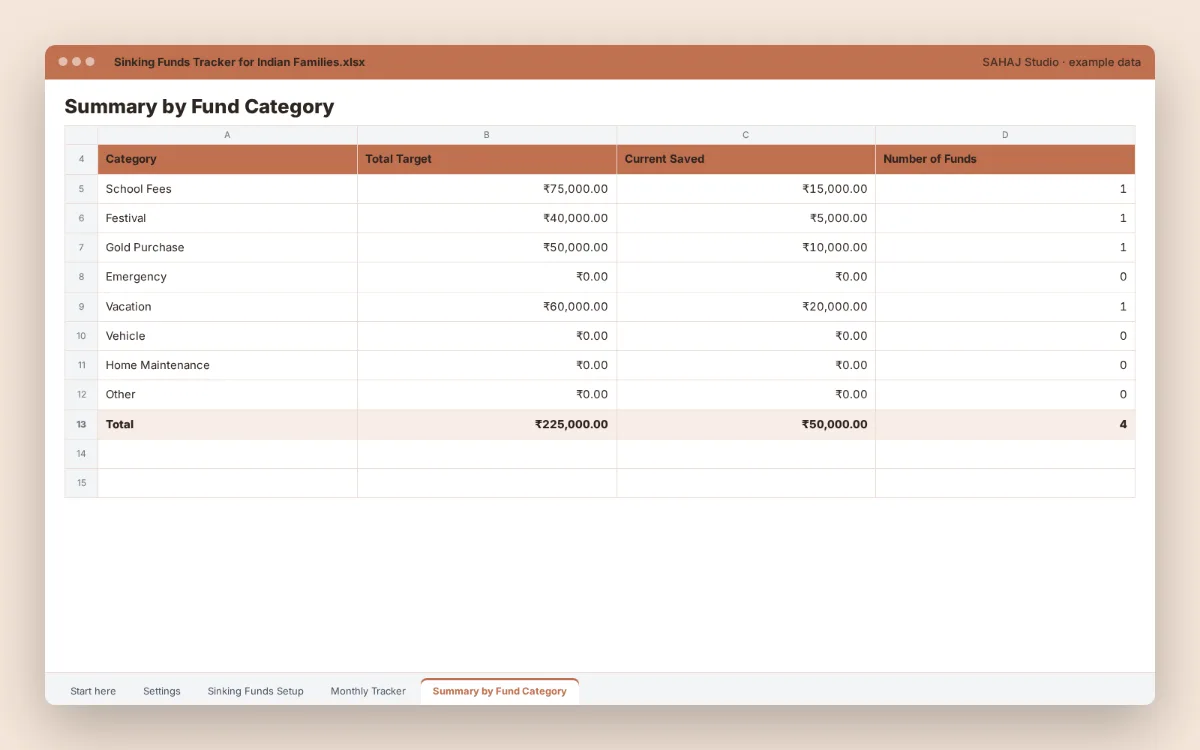Select row 5 header number
The height and width of the screenshot is (750, 1200).
pyautogui.click(x=81, y=189)
